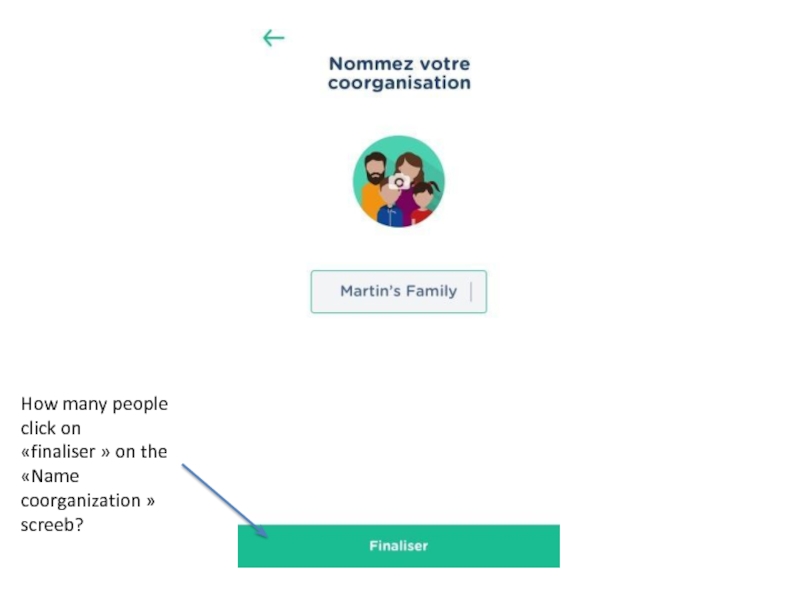This screenshot has height=600, width=800.
Task: Click the girl with pigtails in avatar
Action: point(425,200)
